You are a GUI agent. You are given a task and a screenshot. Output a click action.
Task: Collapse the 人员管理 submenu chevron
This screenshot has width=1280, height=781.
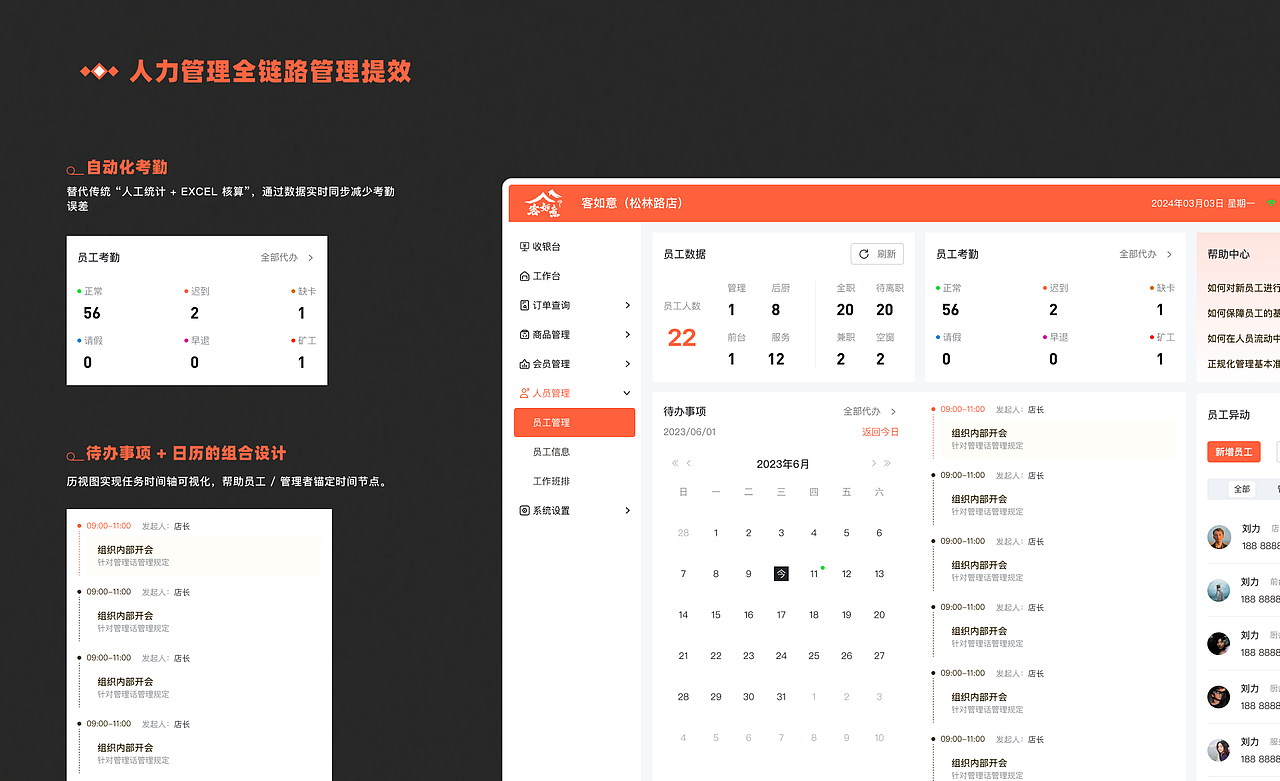(x=627, y=393)
